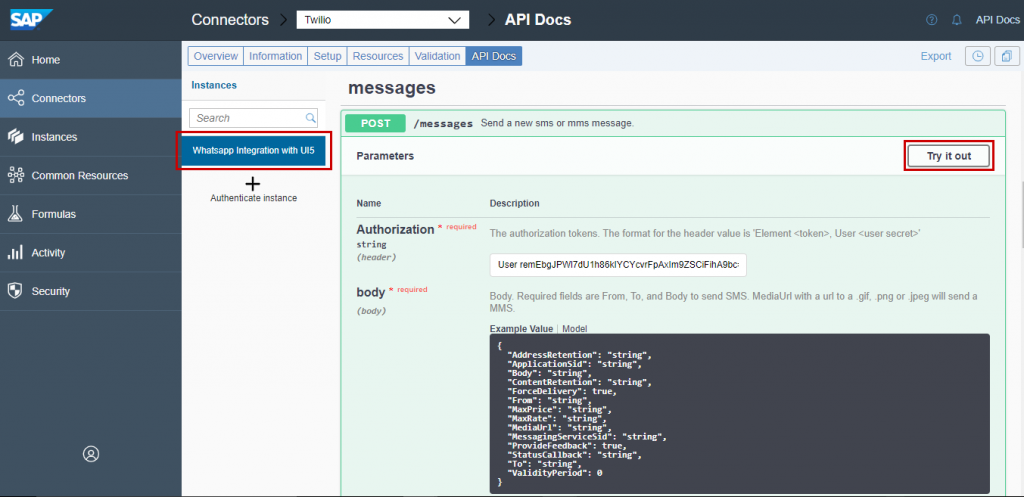1024x497 pixels.
Task: Open the Resources tab
Action: (x=377, y=56)
